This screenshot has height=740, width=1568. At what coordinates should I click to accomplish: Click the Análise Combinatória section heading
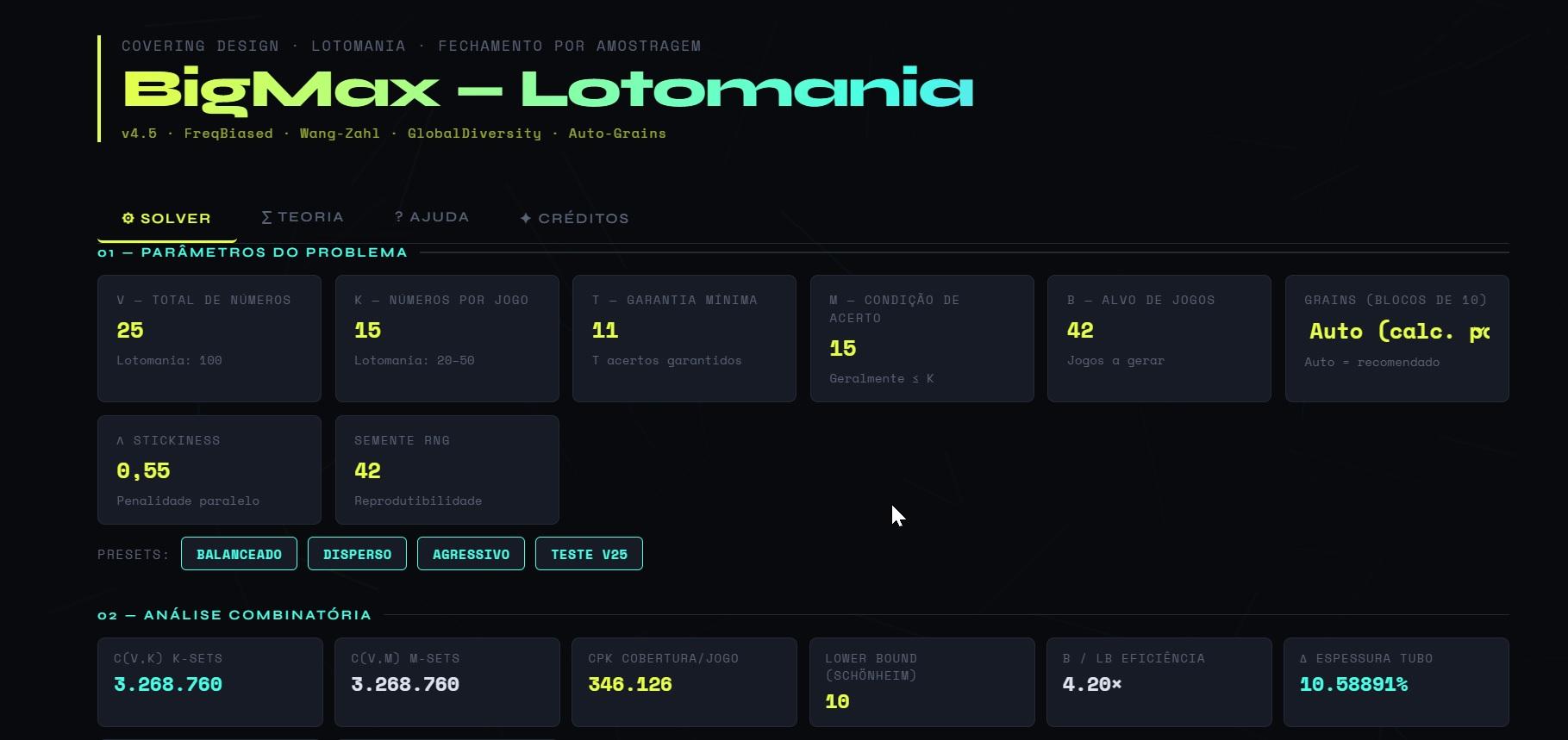[234, 615]
